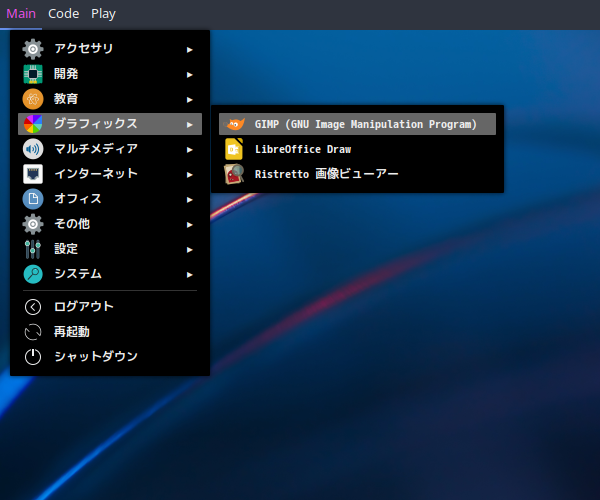Screen dimensions: 600x500
Task: Click the 再起動 circular arrows icon
Action: [33, 332]
